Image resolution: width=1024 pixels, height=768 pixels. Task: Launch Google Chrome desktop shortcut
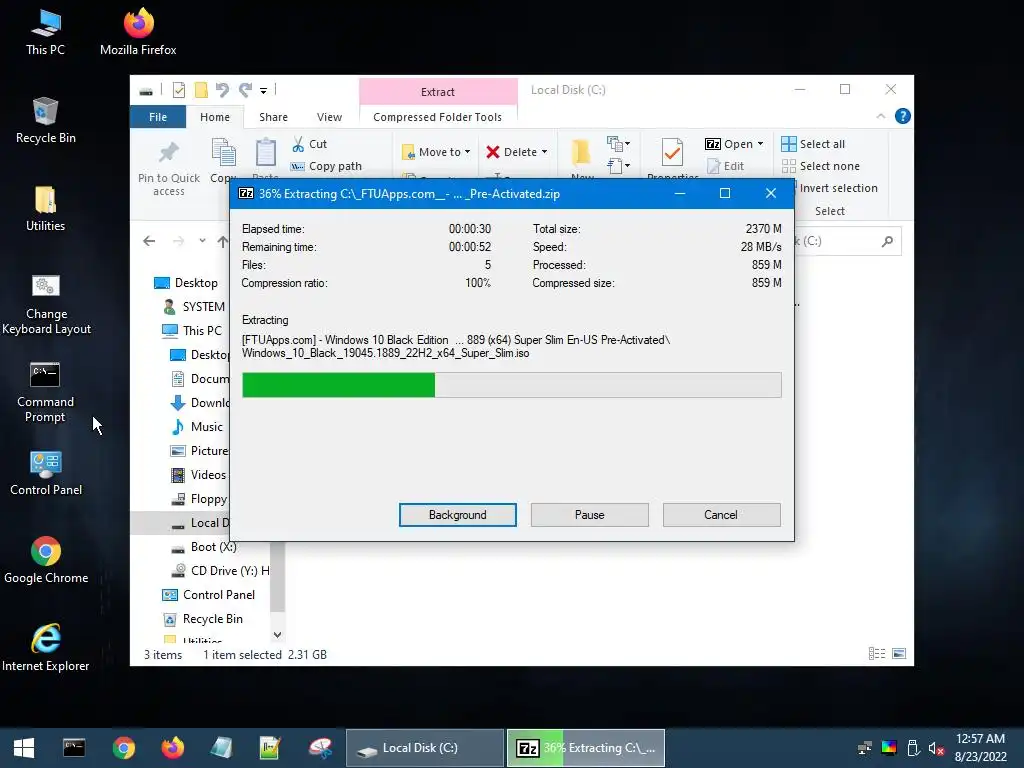tap(46, 561)
